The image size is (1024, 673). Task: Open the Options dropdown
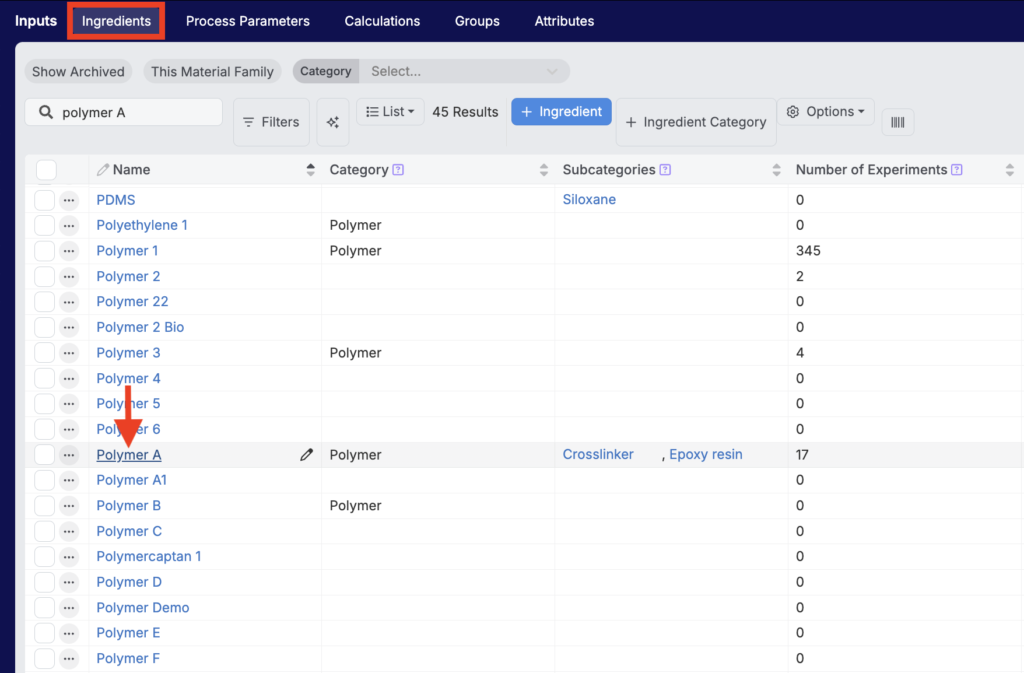[825, 112]
